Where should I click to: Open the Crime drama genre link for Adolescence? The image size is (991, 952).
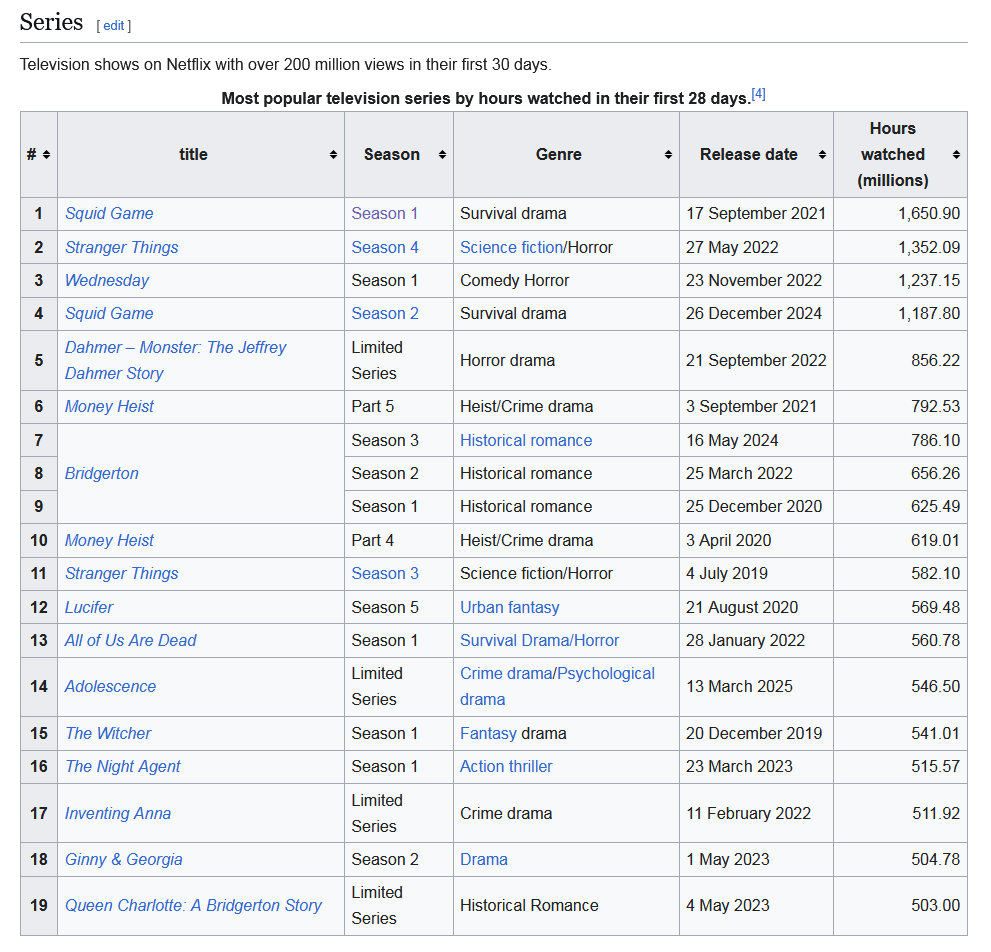(x=506, y=674)
